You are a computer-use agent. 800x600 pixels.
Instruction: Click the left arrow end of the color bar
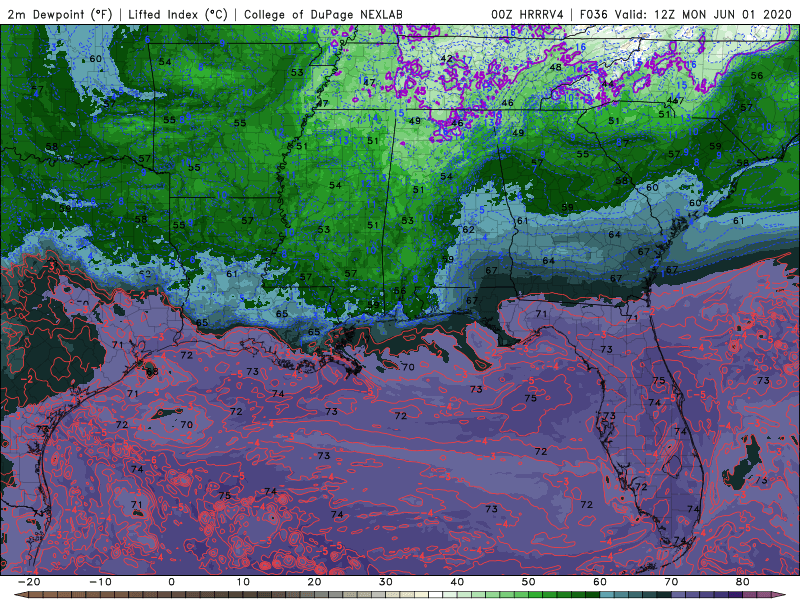[19, 595]
